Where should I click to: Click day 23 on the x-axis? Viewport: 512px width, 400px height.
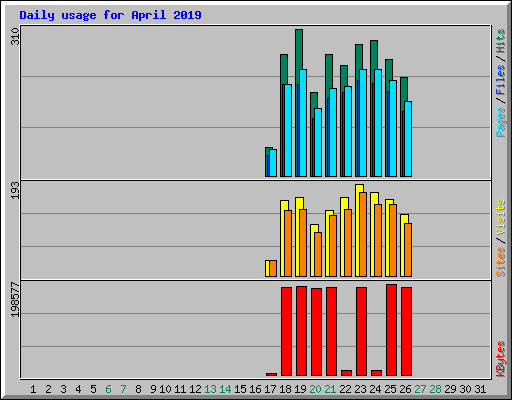[360, 389]
